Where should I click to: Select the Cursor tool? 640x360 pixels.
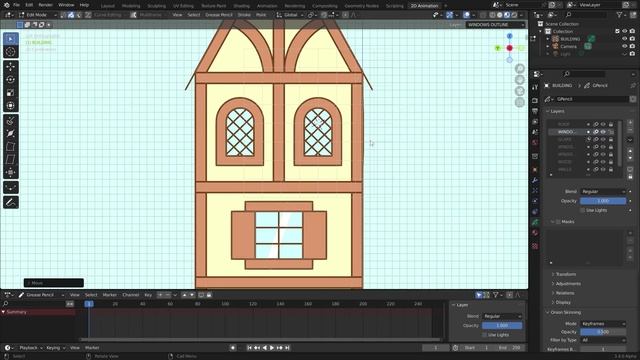pyautogui.click(x=11, y=52)
